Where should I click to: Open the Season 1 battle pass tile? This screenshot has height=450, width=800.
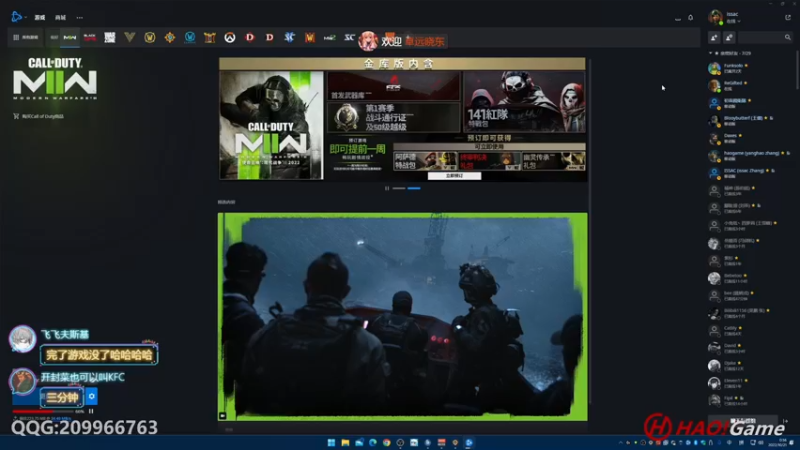pos(393,117)
